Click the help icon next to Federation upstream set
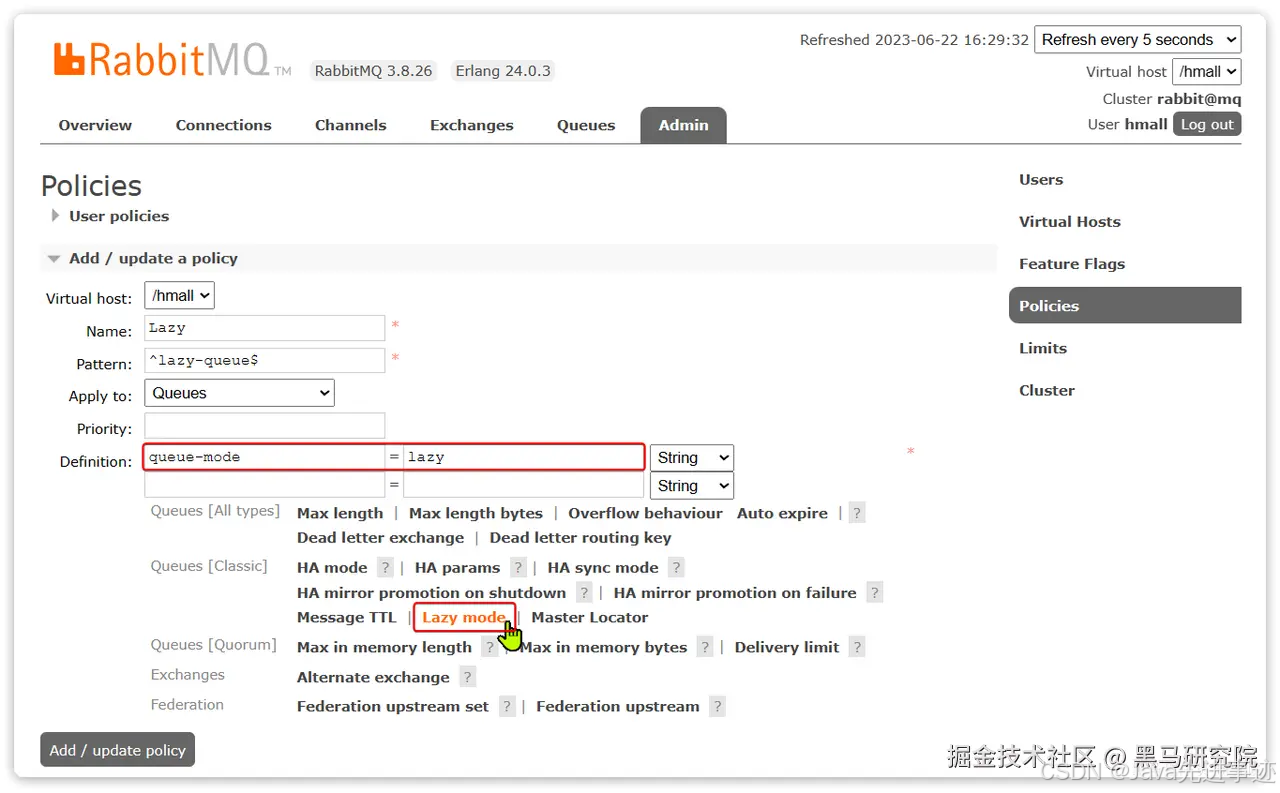This screenshot has height=793, width=1280. 507,706
